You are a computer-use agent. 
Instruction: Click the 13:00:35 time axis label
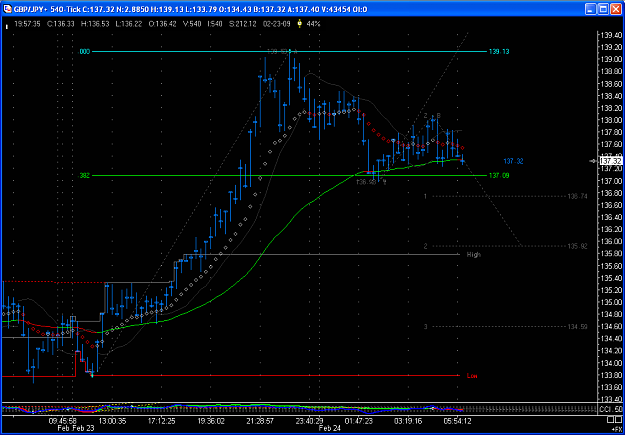click(x=113, y=421)
